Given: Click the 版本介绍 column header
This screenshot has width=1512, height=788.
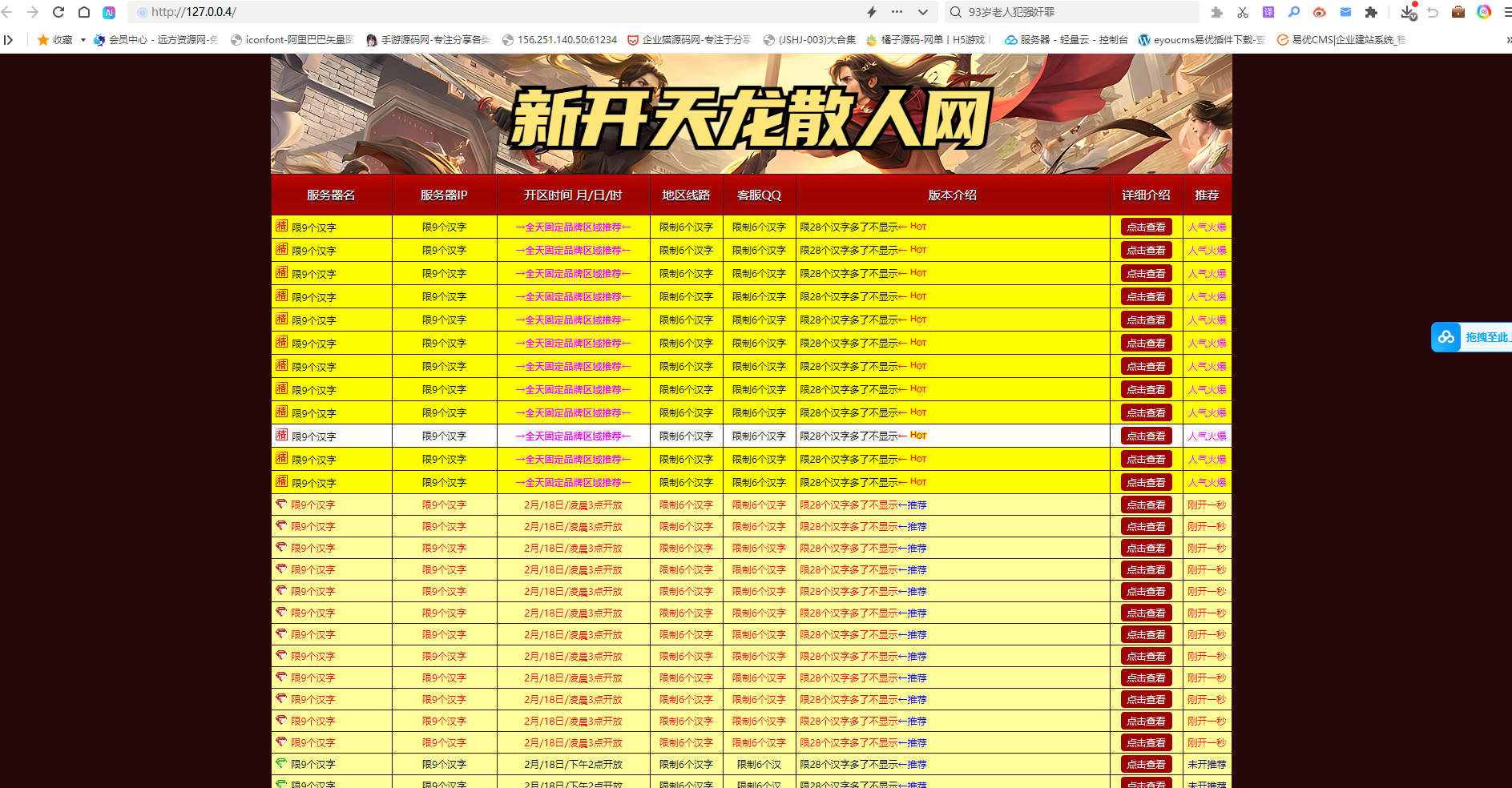Looking at the screenshot, I should [952, 195].
